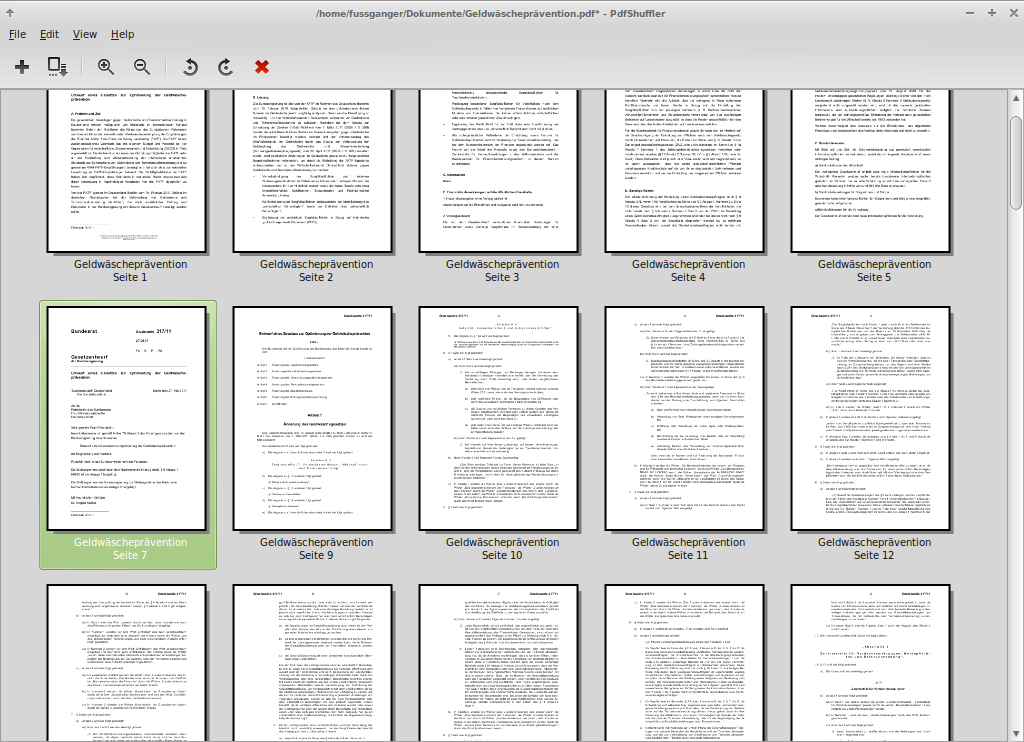Click the Export/Save As toolbar icon
1024x742 pixels.
tap(57, 67)
